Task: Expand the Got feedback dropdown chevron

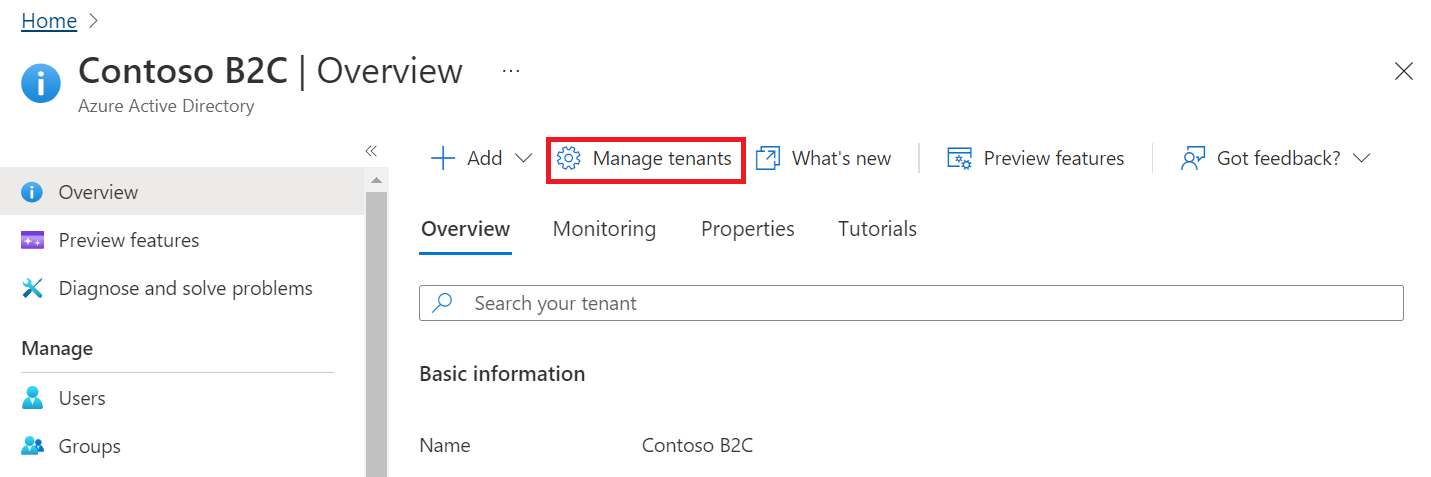Action: coord(1360,158)
